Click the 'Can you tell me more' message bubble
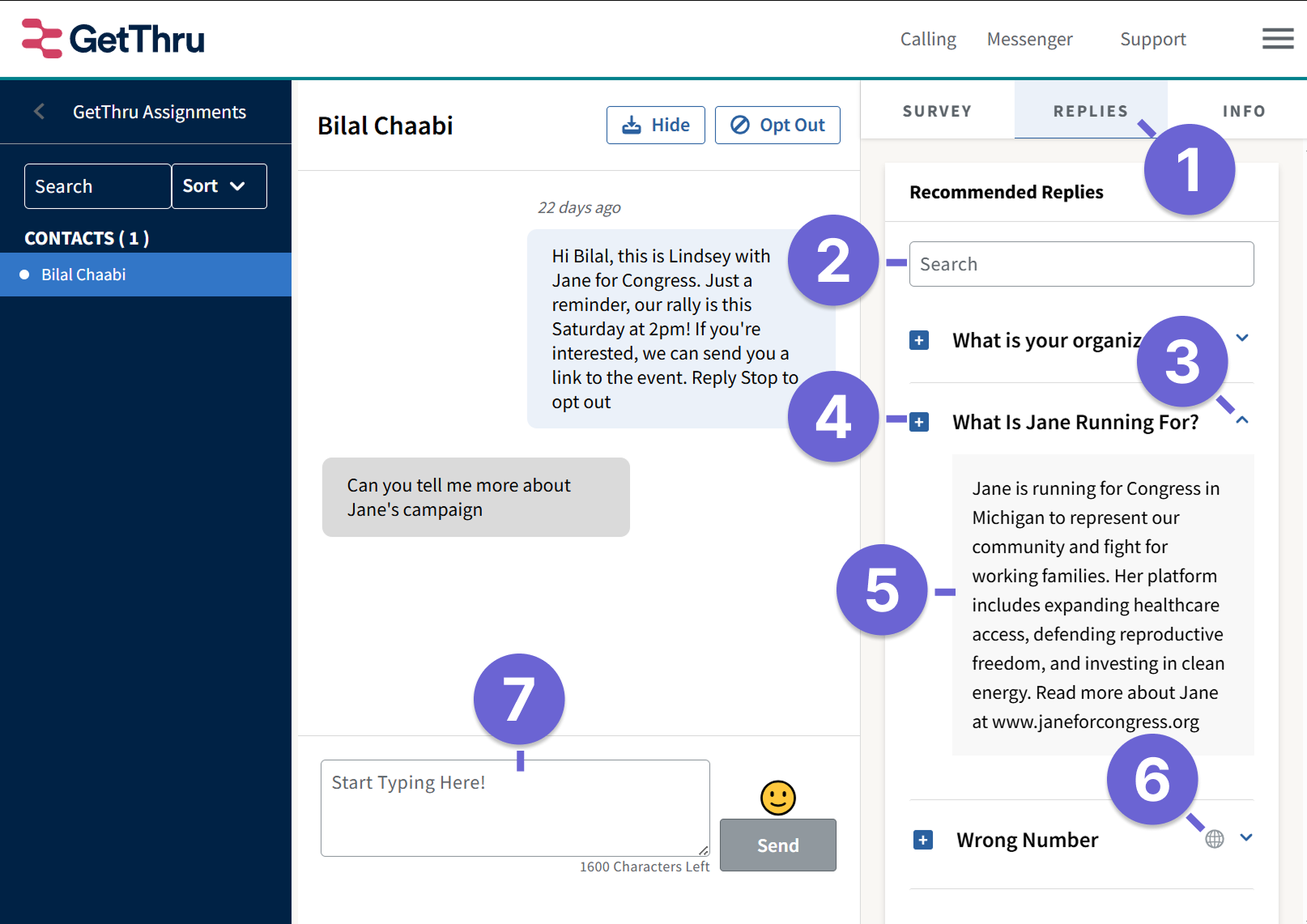 click(x=476, y=497)
